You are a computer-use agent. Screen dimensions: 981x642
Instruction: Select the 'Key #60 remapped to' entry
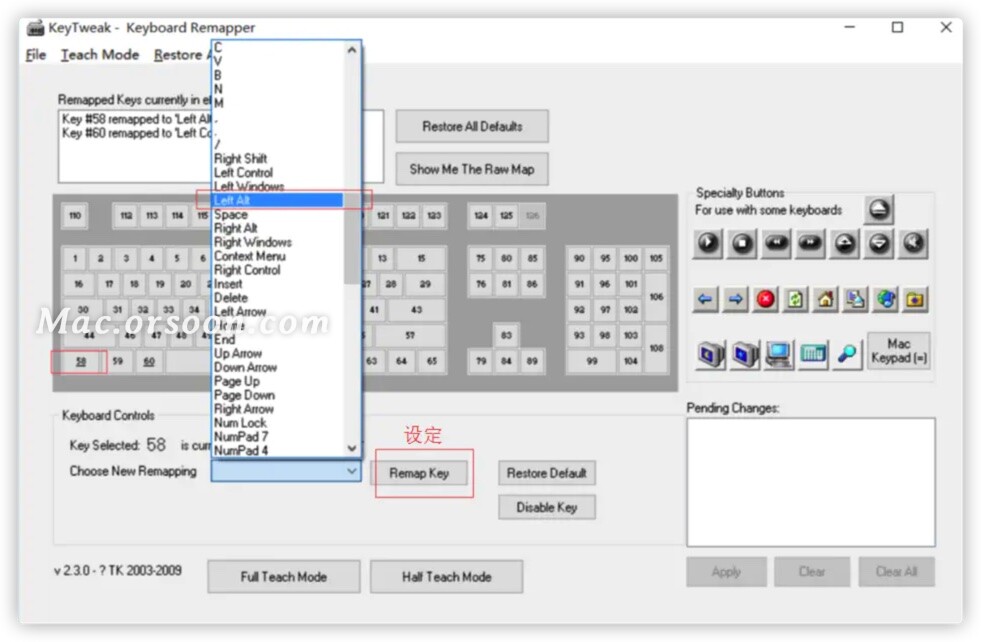(136, 133)
